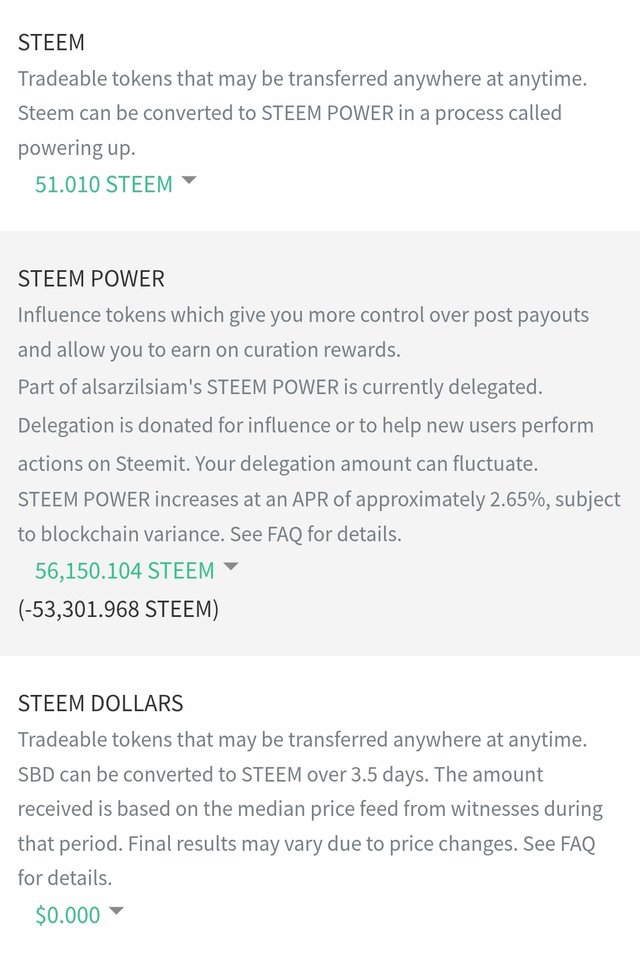Screen dimensions: 640x961
Task: Open the 51.010 STEEM balance dropdown
Action: pyautogui.click(x=104, y=184)
